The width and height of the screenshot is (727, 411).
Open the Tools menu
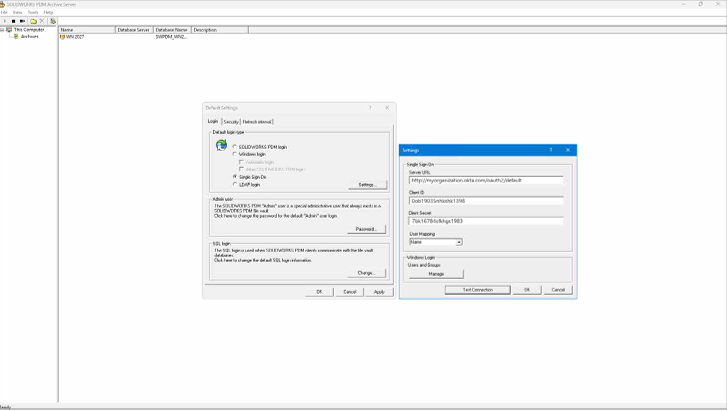pos(33,13)
